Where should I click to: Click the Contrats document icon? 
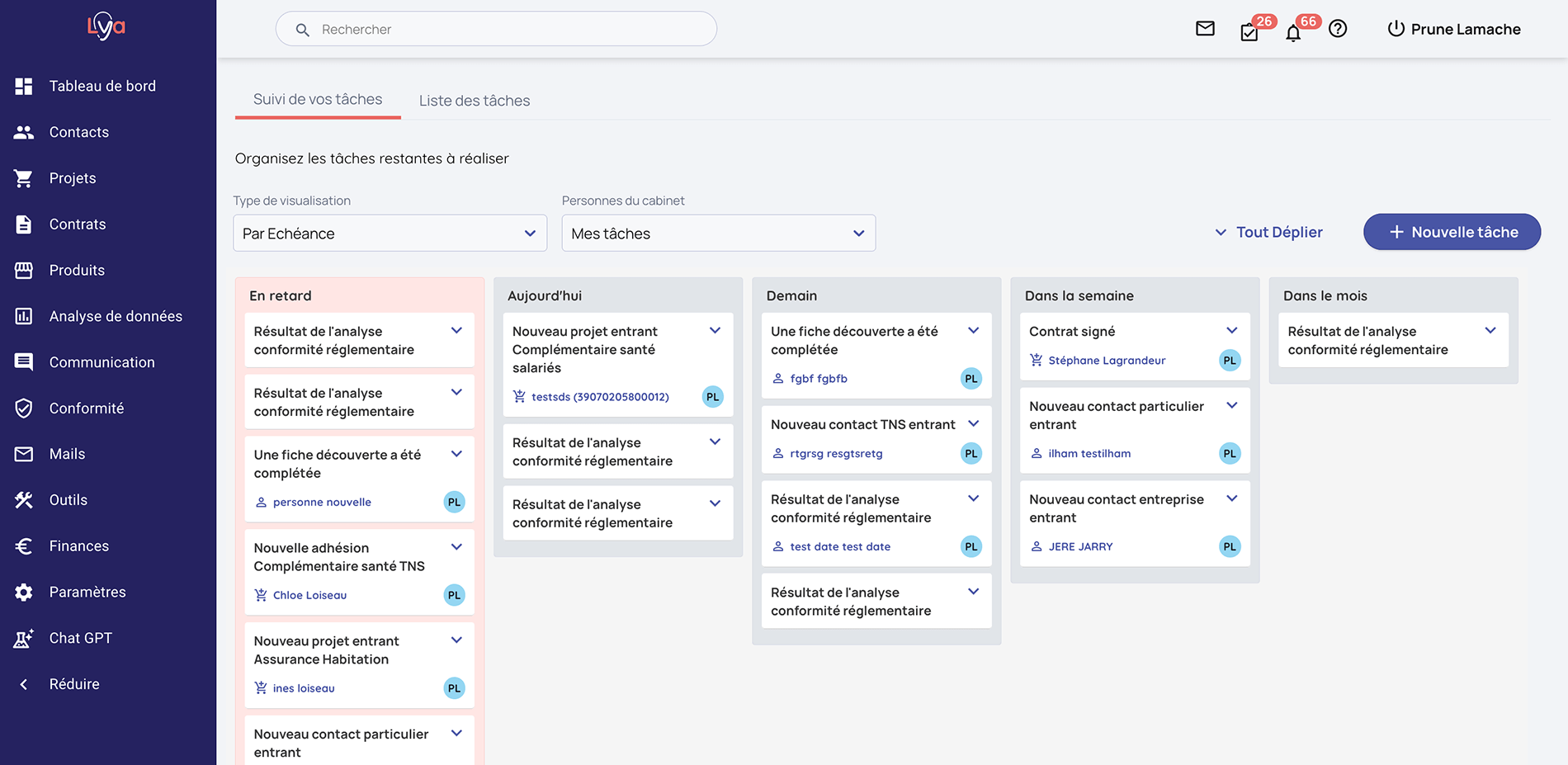pos(24,224)
